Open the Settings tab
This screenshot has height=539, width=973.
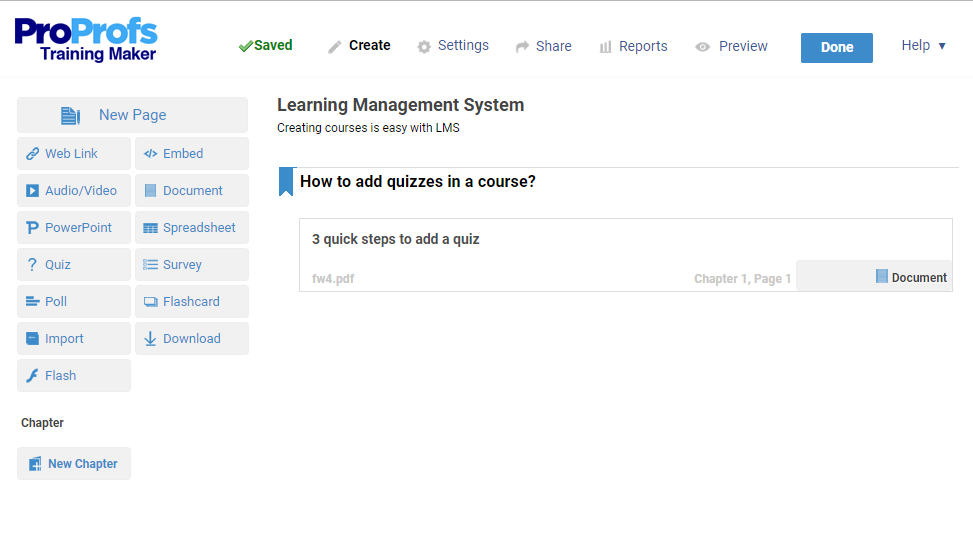coord(453,46)
